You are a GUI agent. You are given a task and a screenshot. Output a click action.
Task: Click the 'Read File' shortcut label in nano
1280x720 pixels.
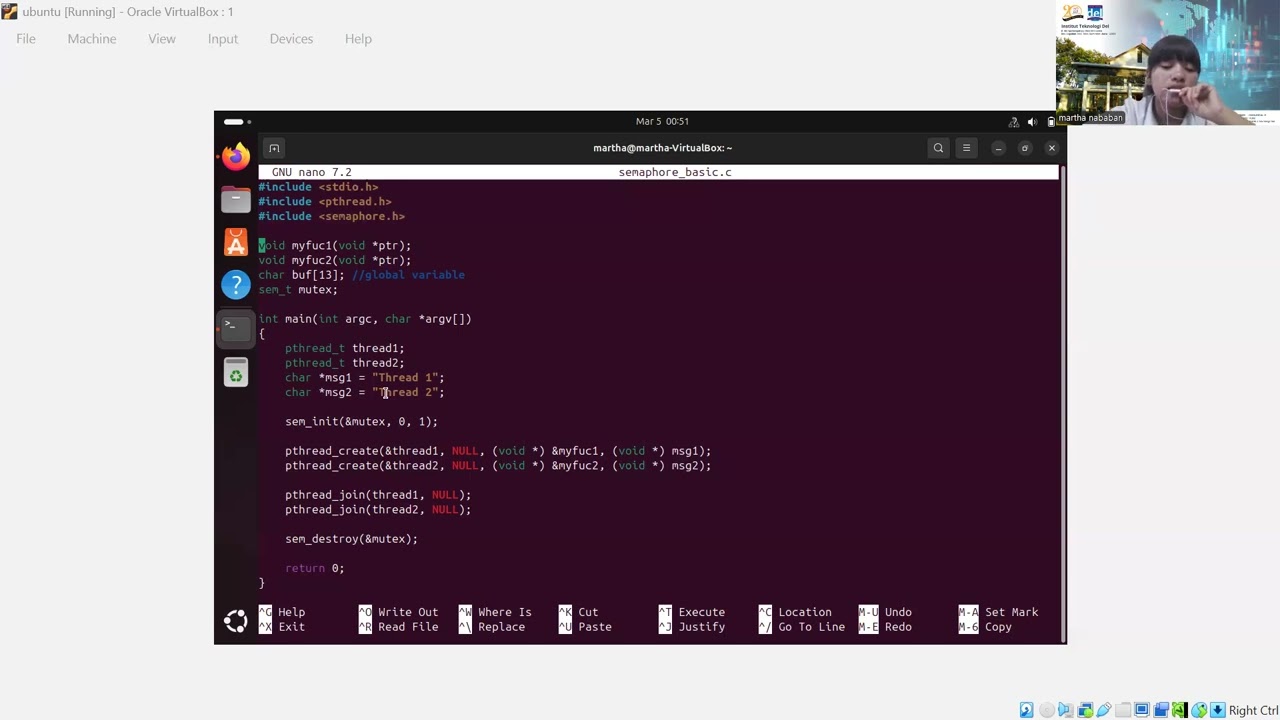[x=408, y=627]
